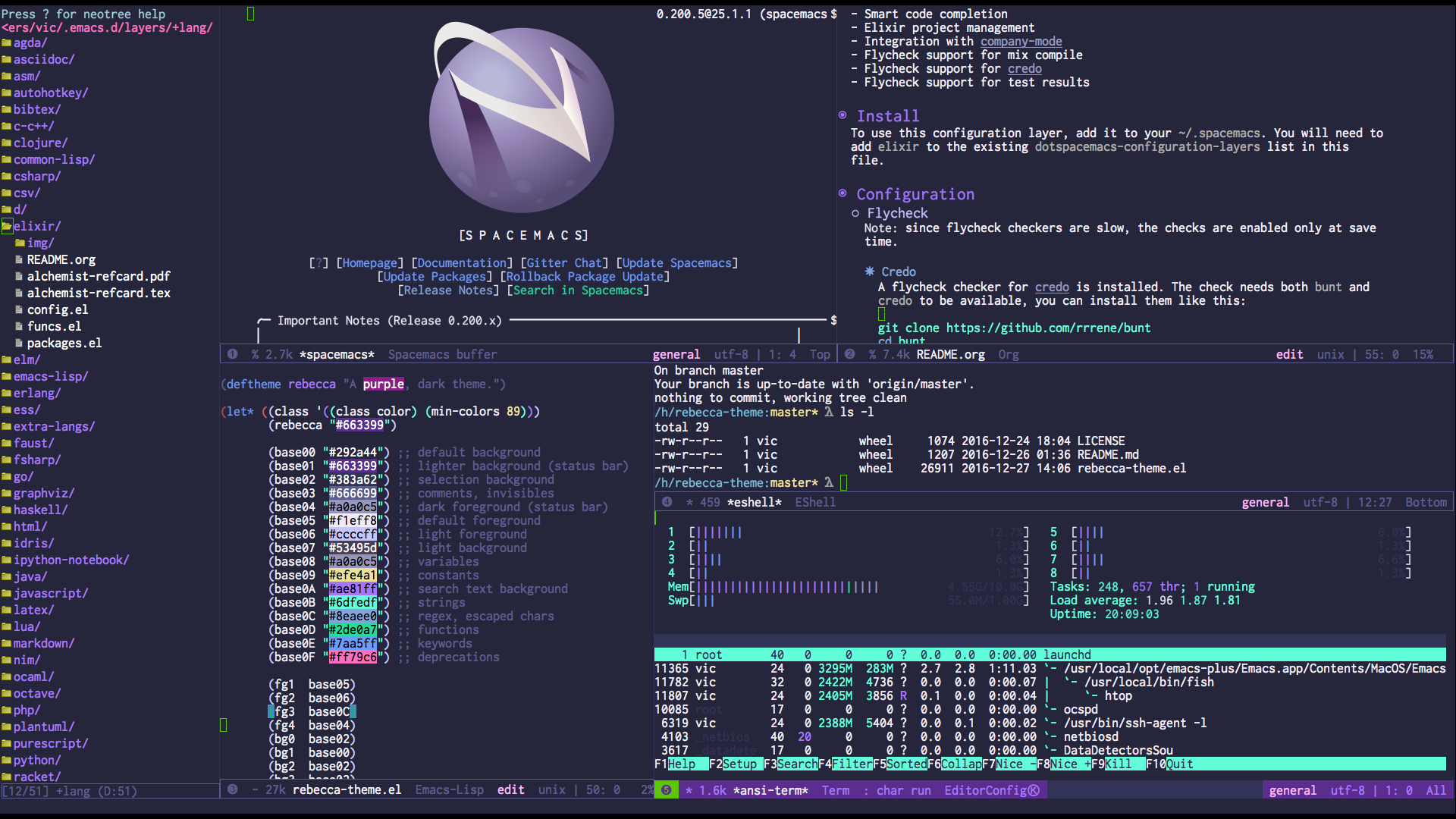Click the #663399 base01 color swatch
This screenshot has width=1456, height=819.
tap(353, 466)
